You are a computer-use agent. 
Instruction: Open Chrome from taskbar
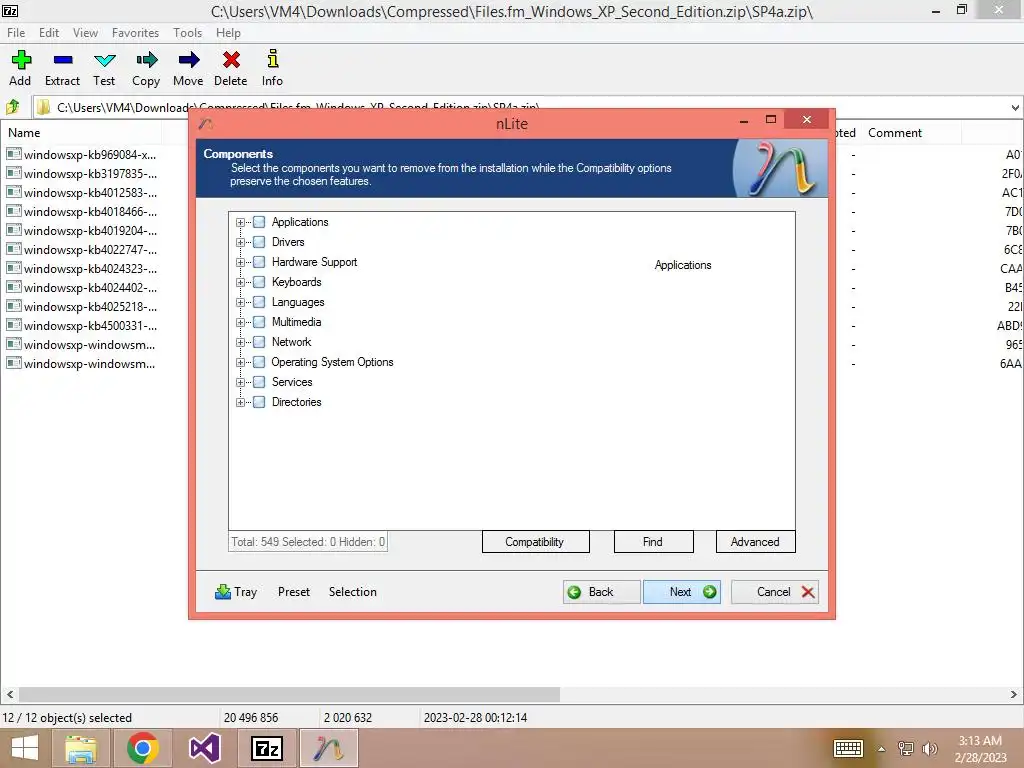pos(143,748)
